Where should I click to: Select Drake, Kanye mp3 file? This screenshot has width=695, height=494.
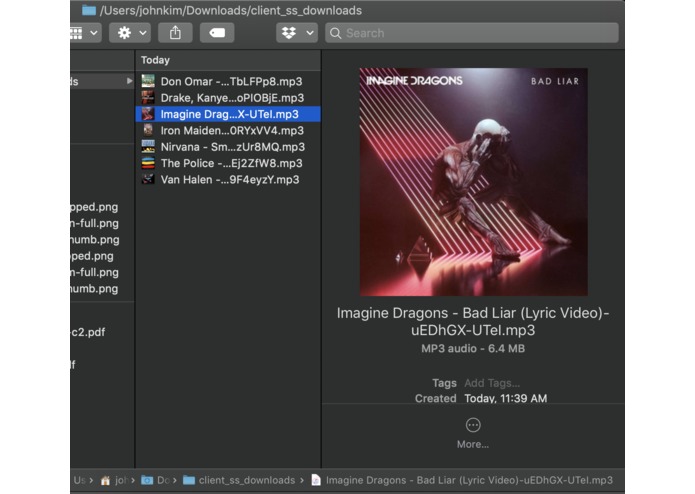pos(228,98)
